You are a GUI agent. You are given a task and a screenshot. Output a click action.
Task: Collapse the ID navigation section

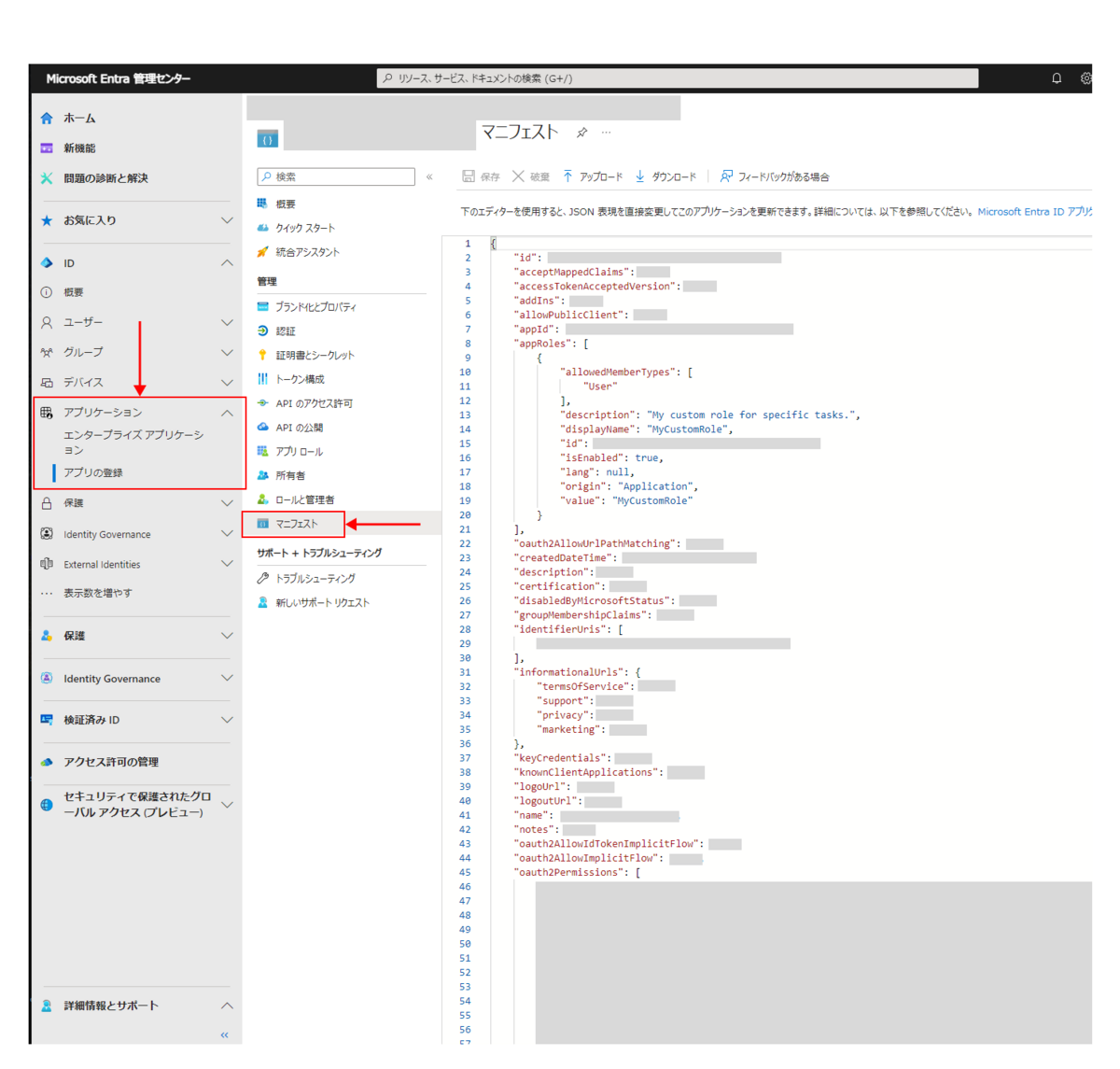(227, 262)
